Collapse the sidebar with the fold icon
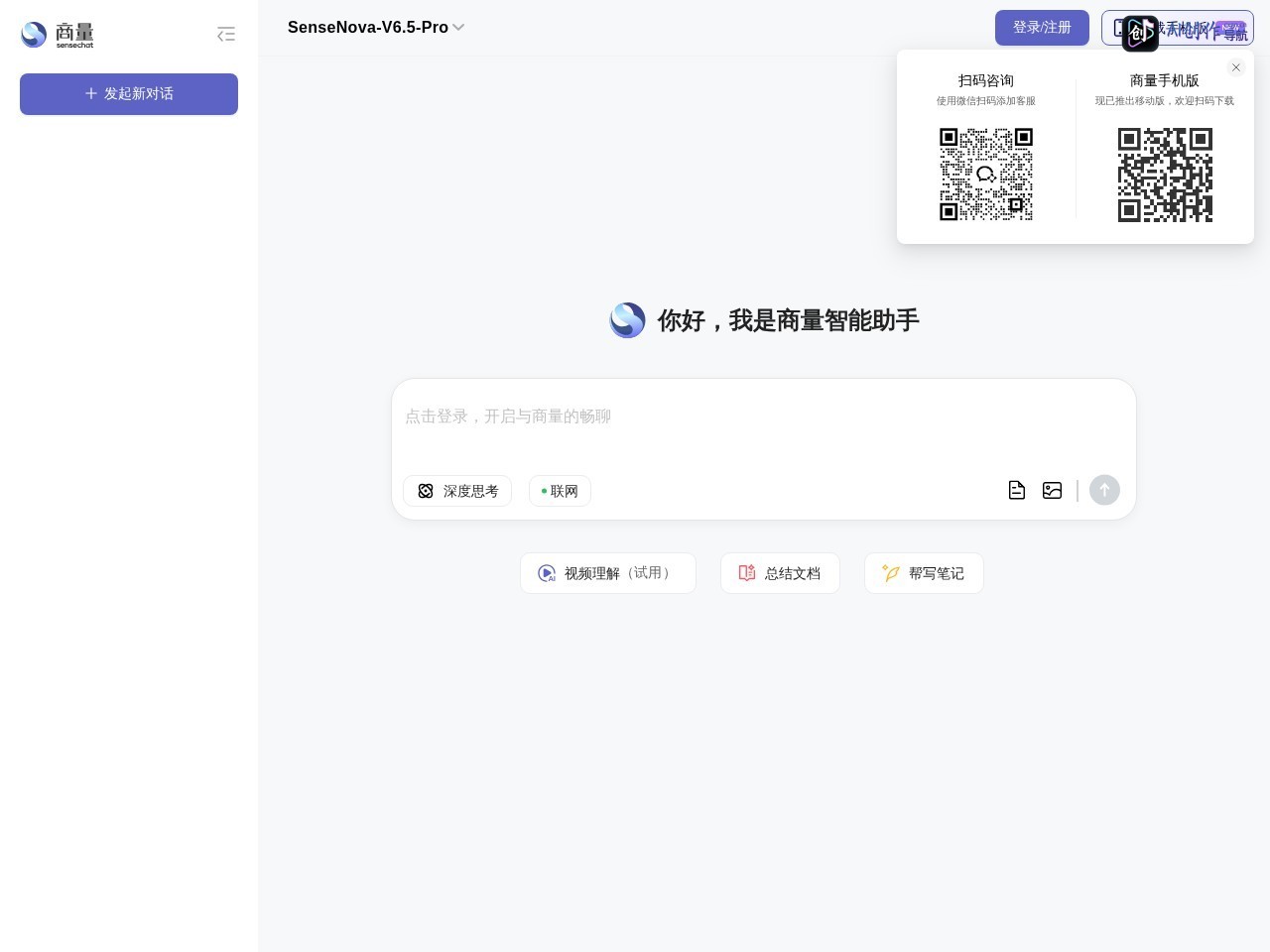Image resolution: width=1270 pixels, height=952 pixels. (x=226, y=35)
